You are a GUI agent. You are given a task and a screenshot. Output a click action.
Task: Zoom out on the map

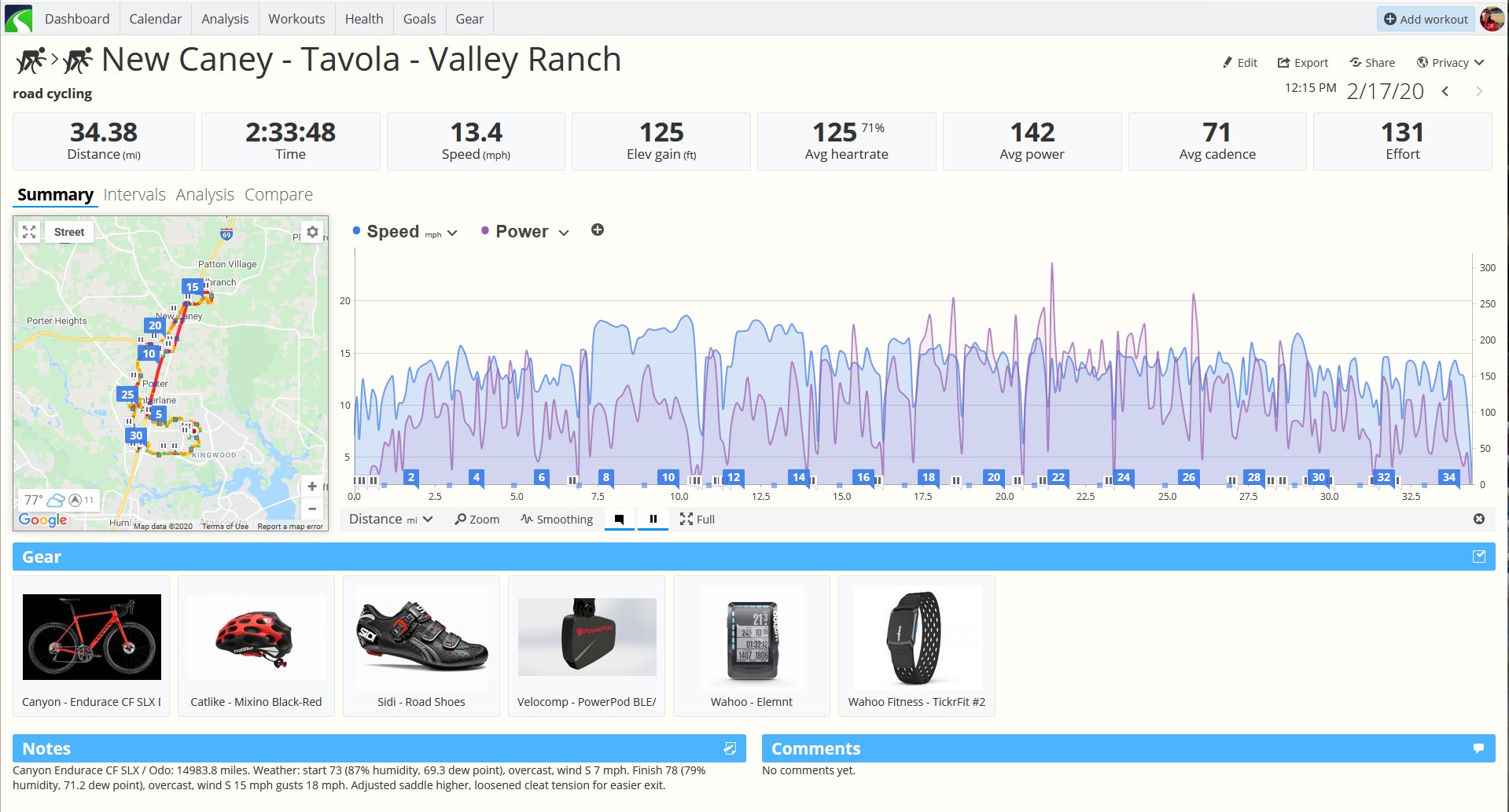tap(312, 509)
